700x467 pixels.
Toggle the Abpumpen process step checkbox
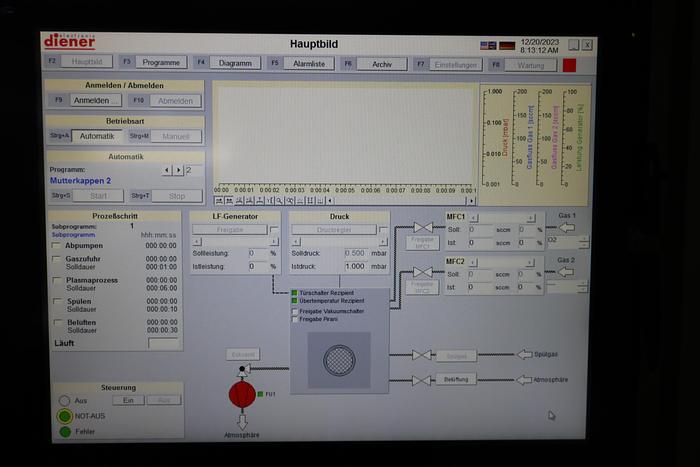pyautogui.click(x=56, y=245)
